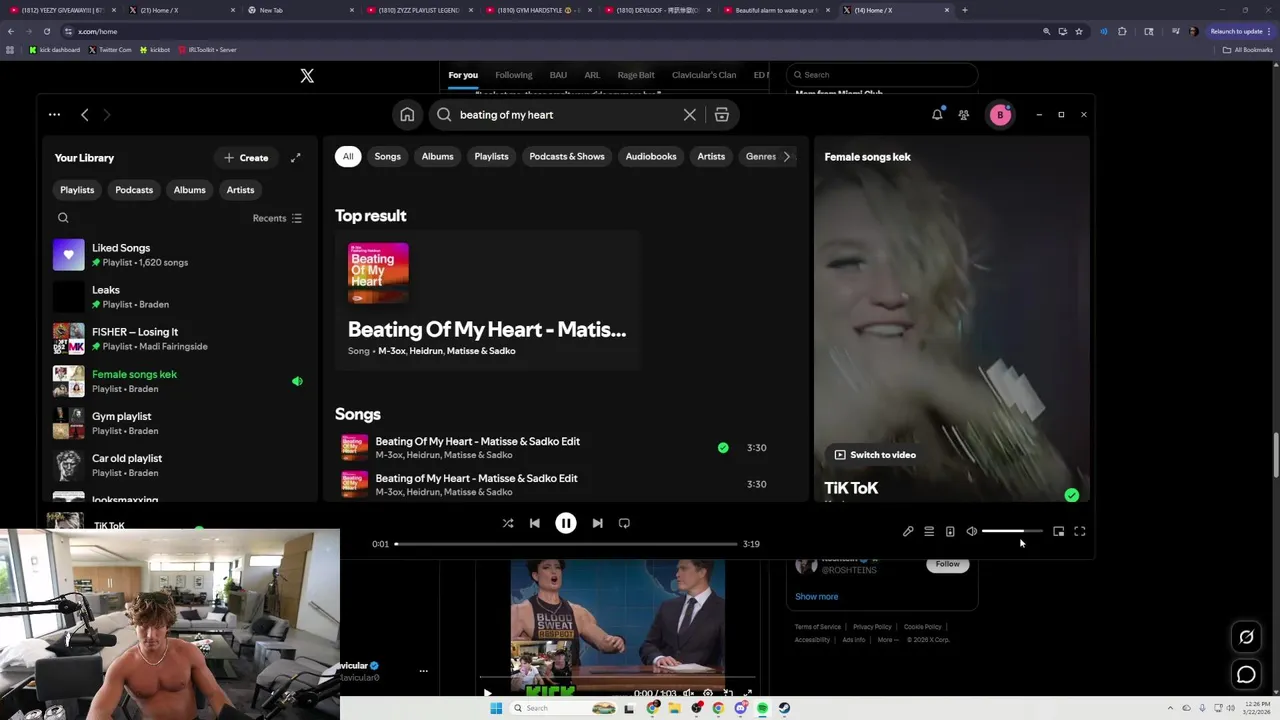Open the Recents sort dropdown in Your Library
Viewport: 1280px width, 720px height.
pyautogui.click(x=277, y=218)
